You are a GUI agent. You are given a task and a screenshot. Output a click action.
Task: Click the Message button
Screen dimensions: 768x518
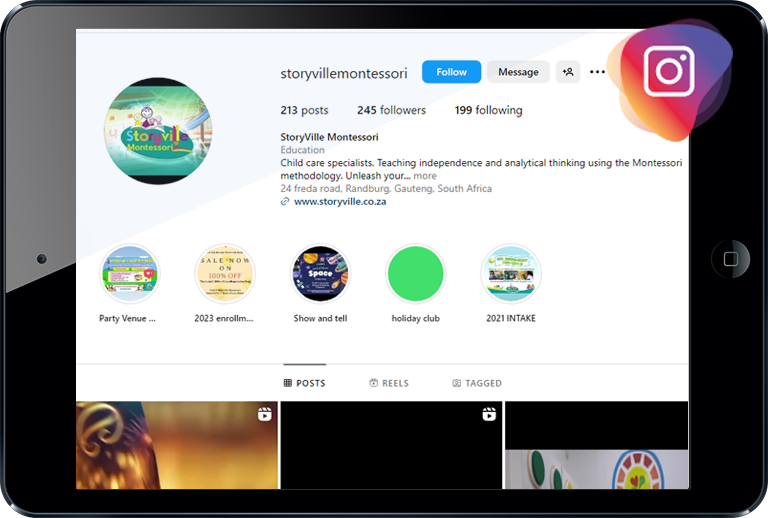tap(518, 72)
